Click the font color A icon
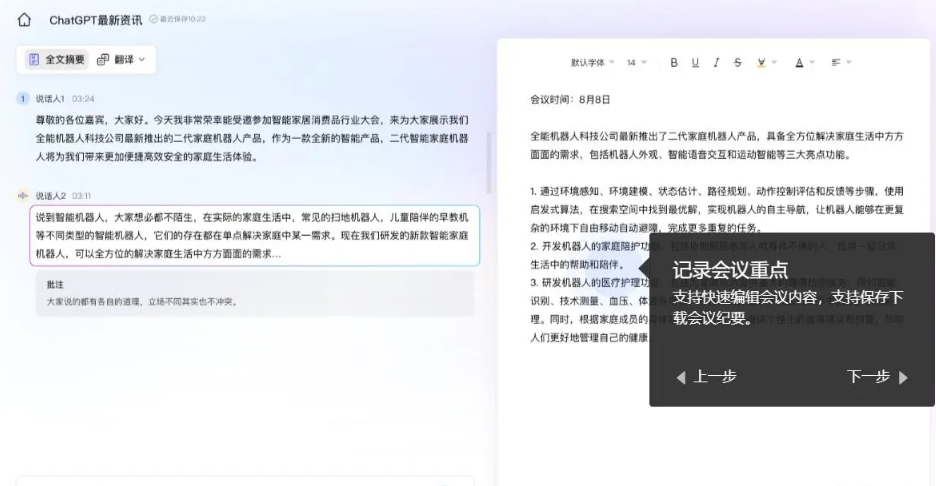The width and height of the screenshot is (936, 486). 799,63
